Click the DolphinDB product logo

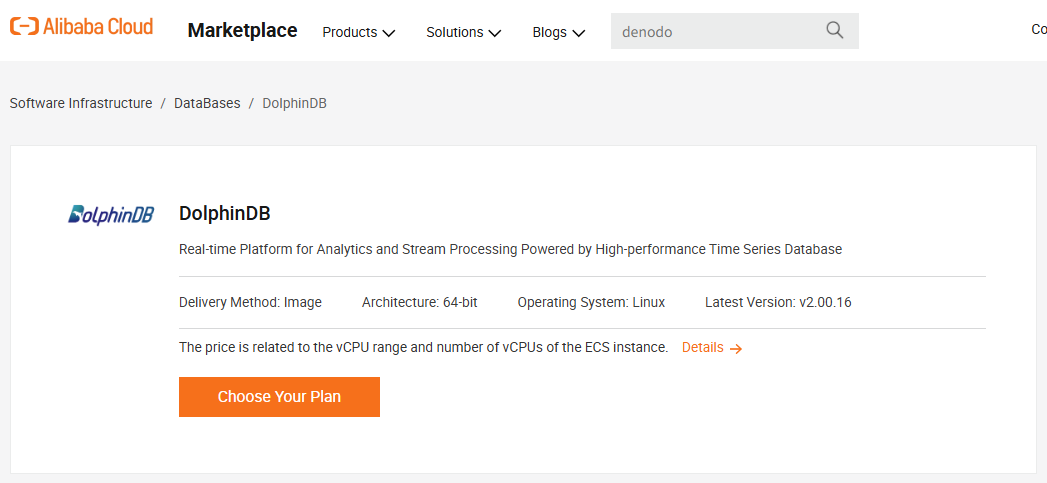click(x=111, y=214)
